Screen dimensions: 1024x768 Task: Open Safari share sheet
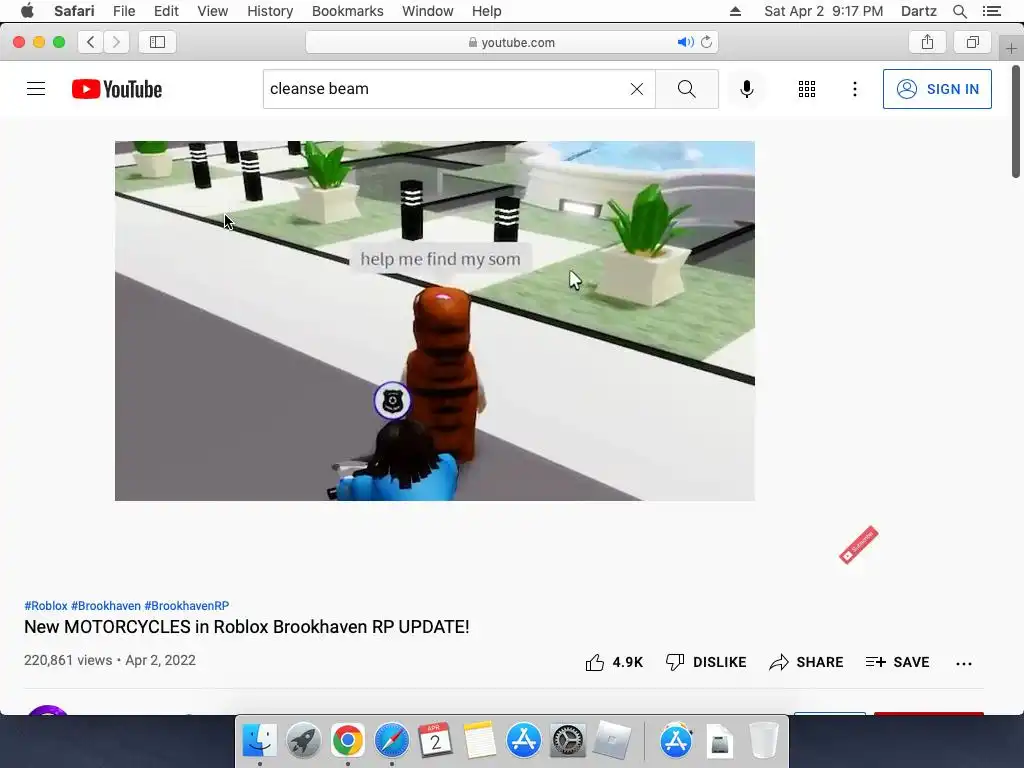(927, 42)
